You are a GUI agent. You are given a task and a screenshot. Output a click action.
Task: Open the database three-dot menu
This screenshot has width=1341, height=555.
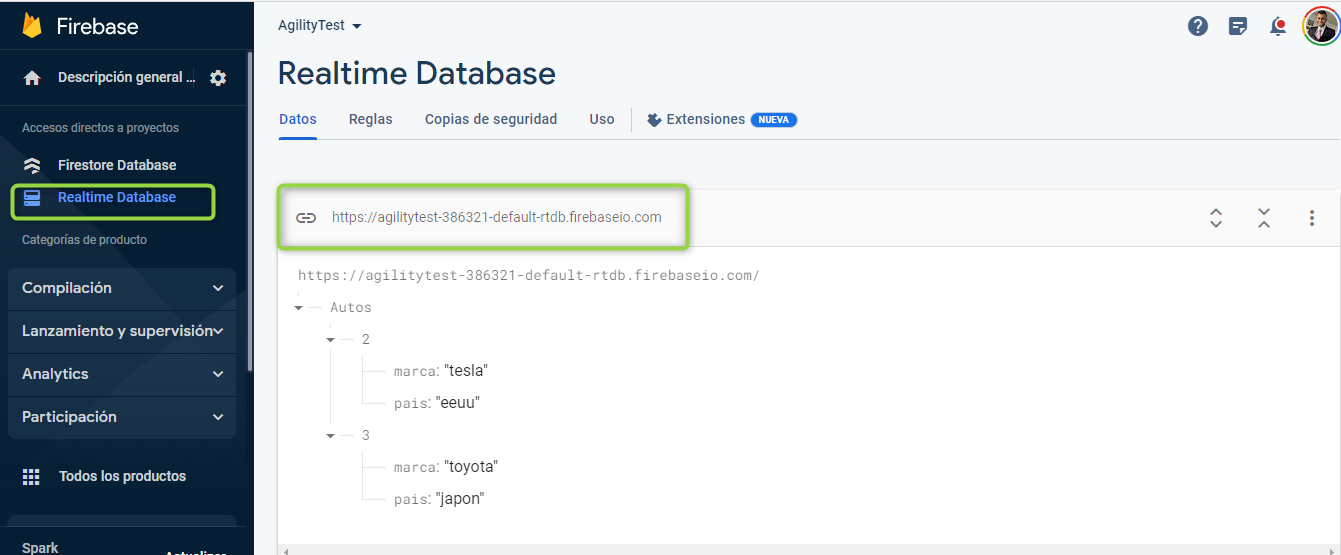pos(1312,218)
